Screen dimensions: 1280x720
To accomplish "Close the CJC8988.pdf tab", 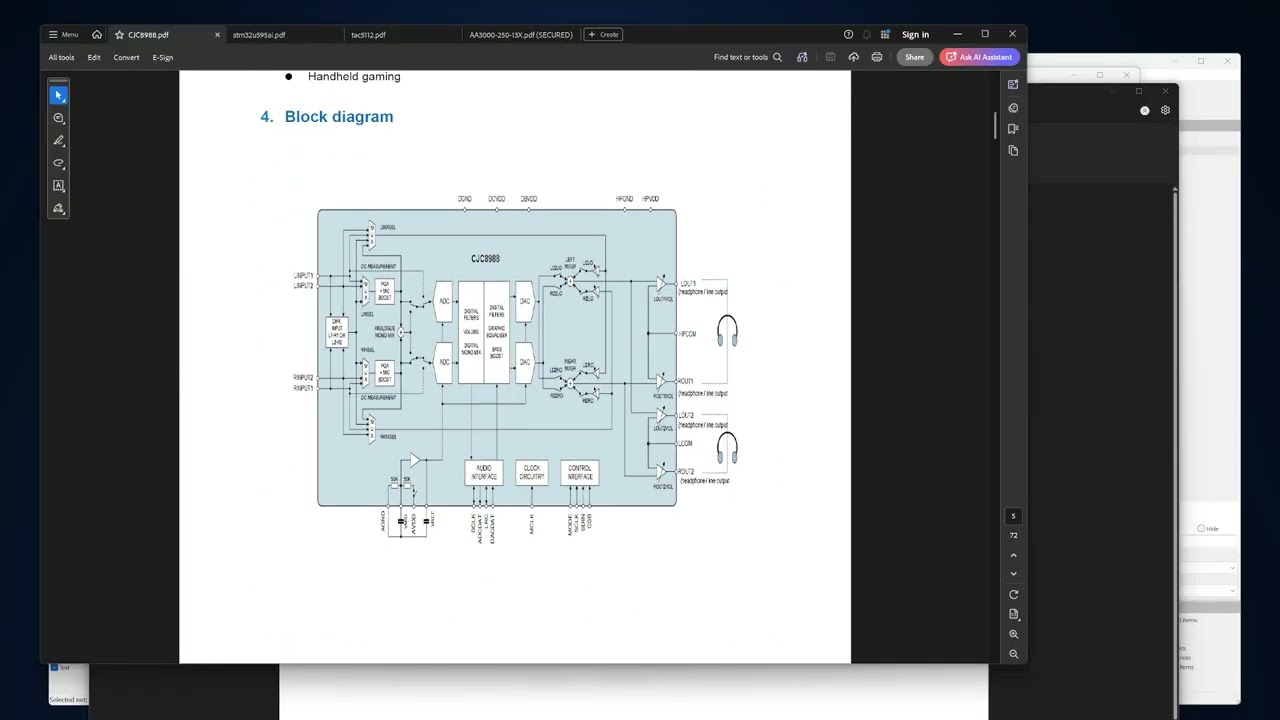I will [x=217, y=35].
